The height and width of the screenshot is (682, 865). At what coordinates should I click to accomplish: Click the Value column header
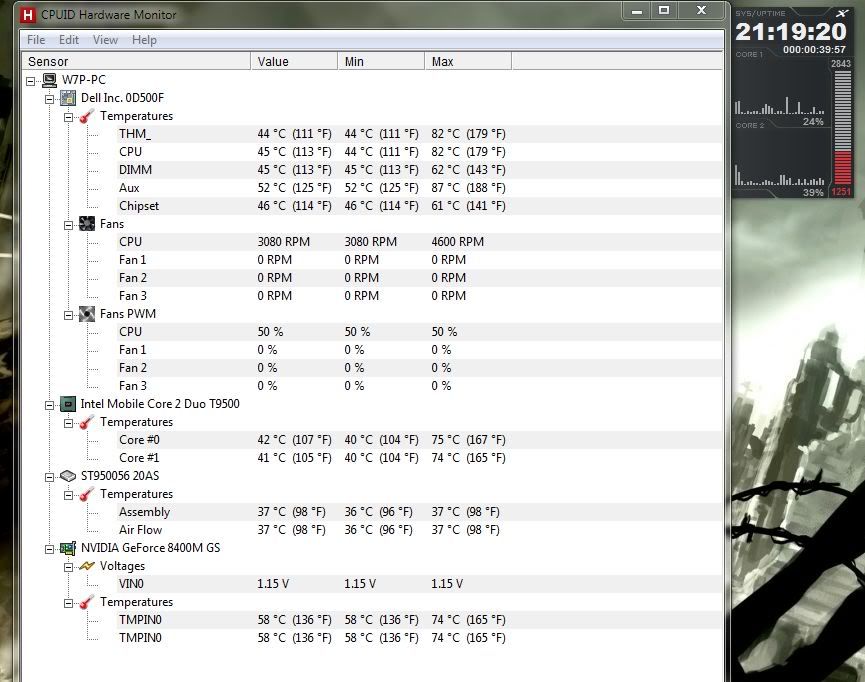(294, 61)
